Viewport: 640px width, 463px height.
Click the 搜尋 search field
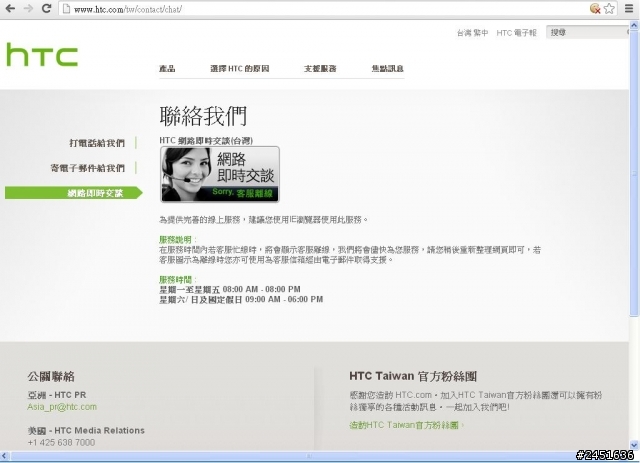tap(587, 32)
